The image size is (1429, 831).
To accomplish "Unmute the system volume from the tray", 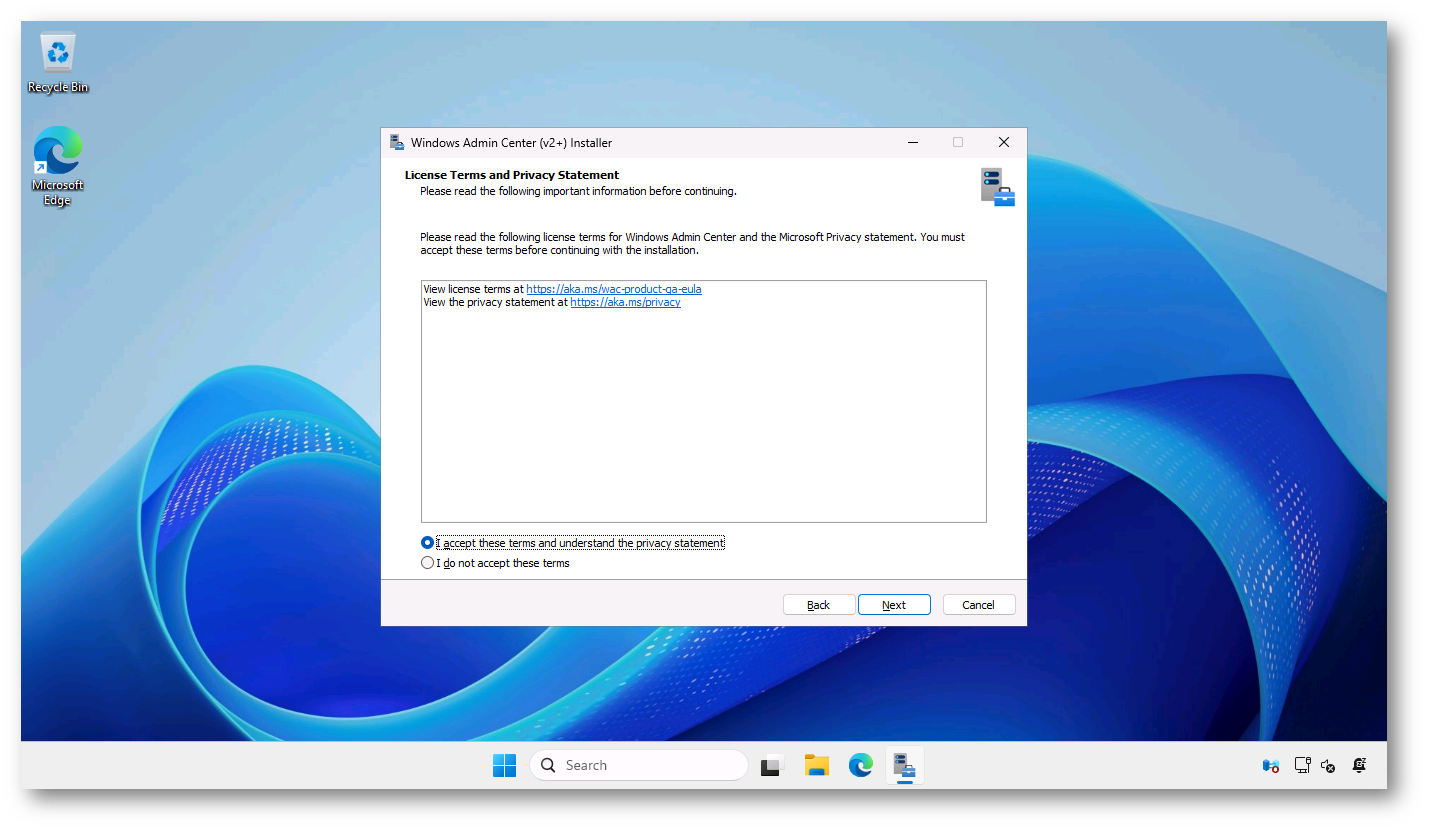I will [1328, 765].
